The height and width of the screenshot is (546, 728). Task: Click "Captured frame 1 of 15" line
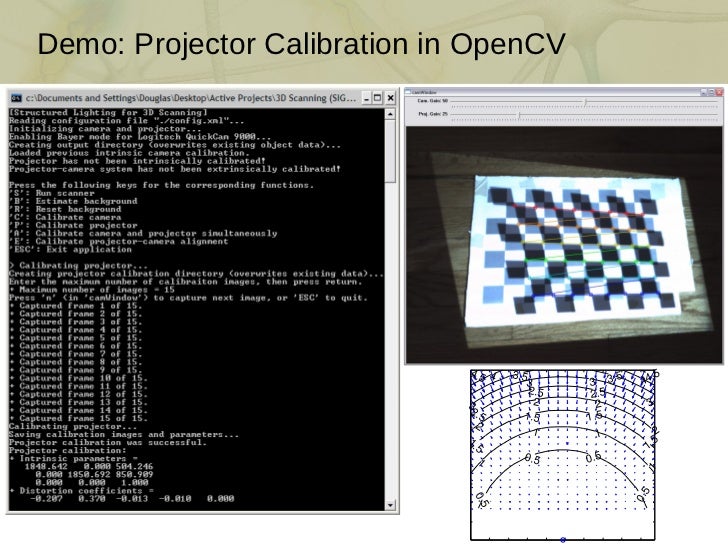[x=76, y=306]
